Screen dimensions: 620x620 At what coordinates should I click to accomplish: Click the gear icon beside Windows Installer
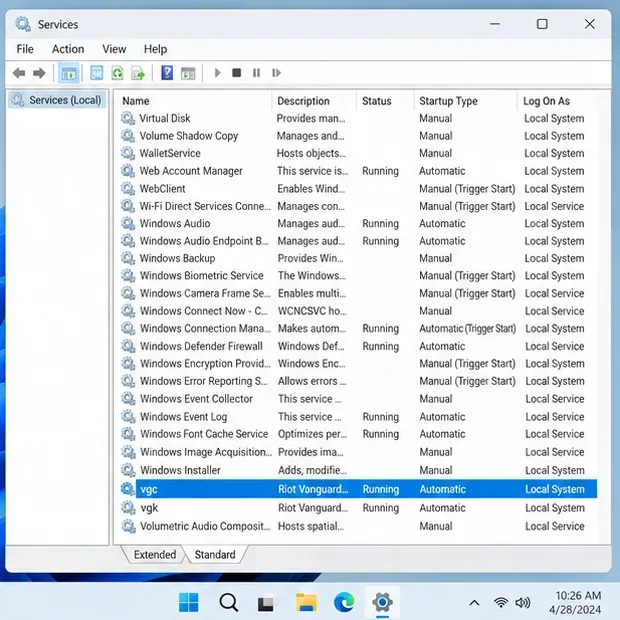click(x=128, y=470)
